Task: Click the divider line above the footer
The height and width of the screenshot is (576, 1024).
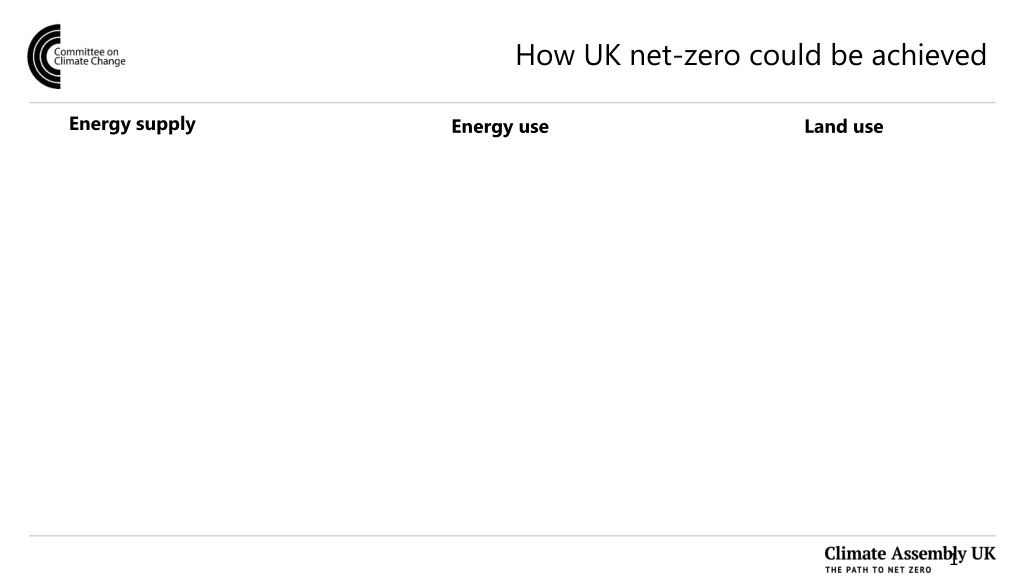Action: pyautogui.click(x=512, y=536)
